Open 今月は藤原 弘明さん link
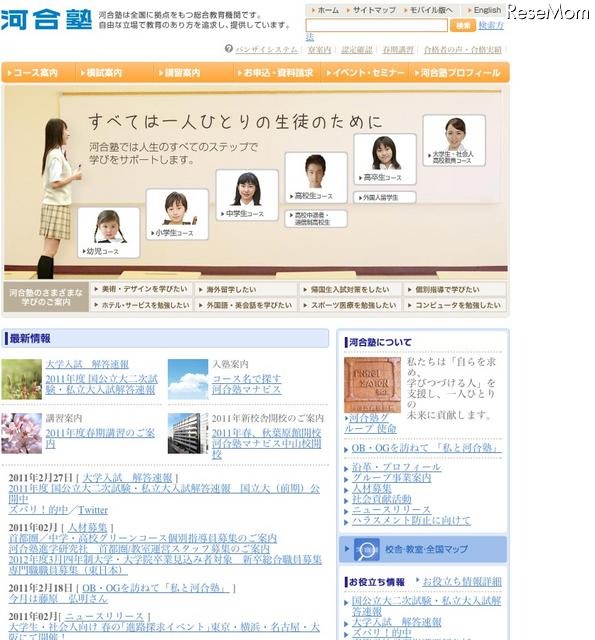Image resolution: width=595 pixels, height=640 pixels. (58, 599)
